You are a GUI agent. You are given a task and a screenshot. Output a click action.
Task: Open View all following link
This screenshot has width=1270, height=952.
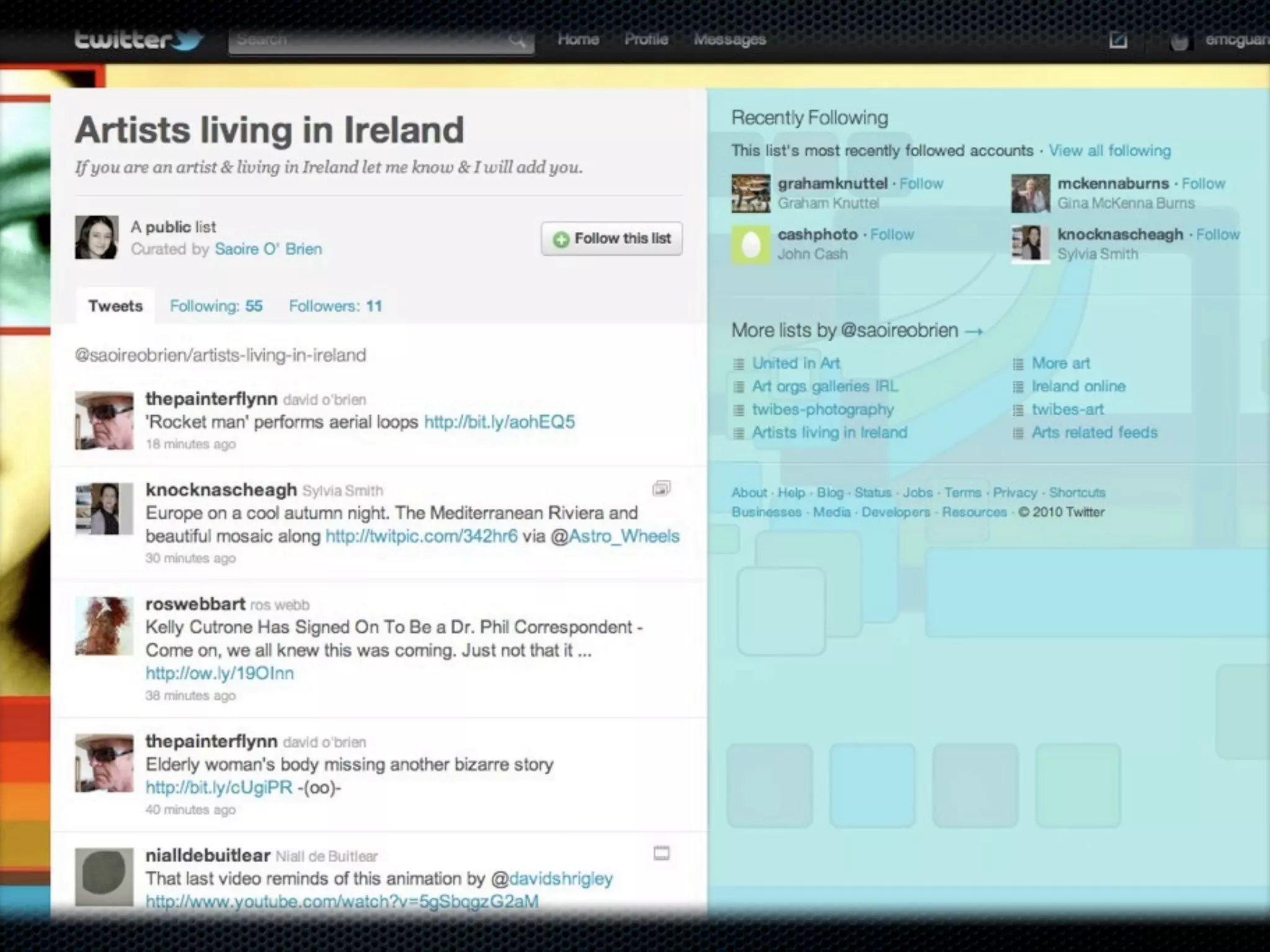point(1109,151)
